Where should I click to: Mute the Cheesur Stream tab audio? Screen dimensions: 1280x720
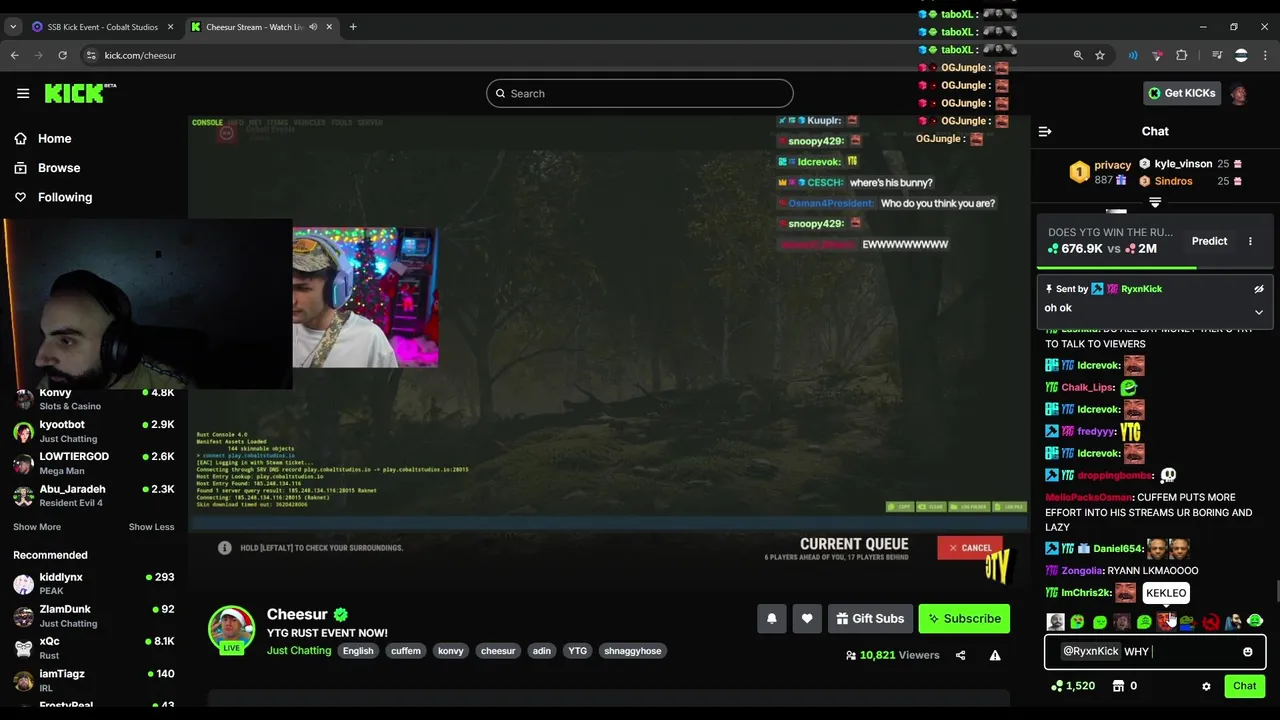pos(313,27)
